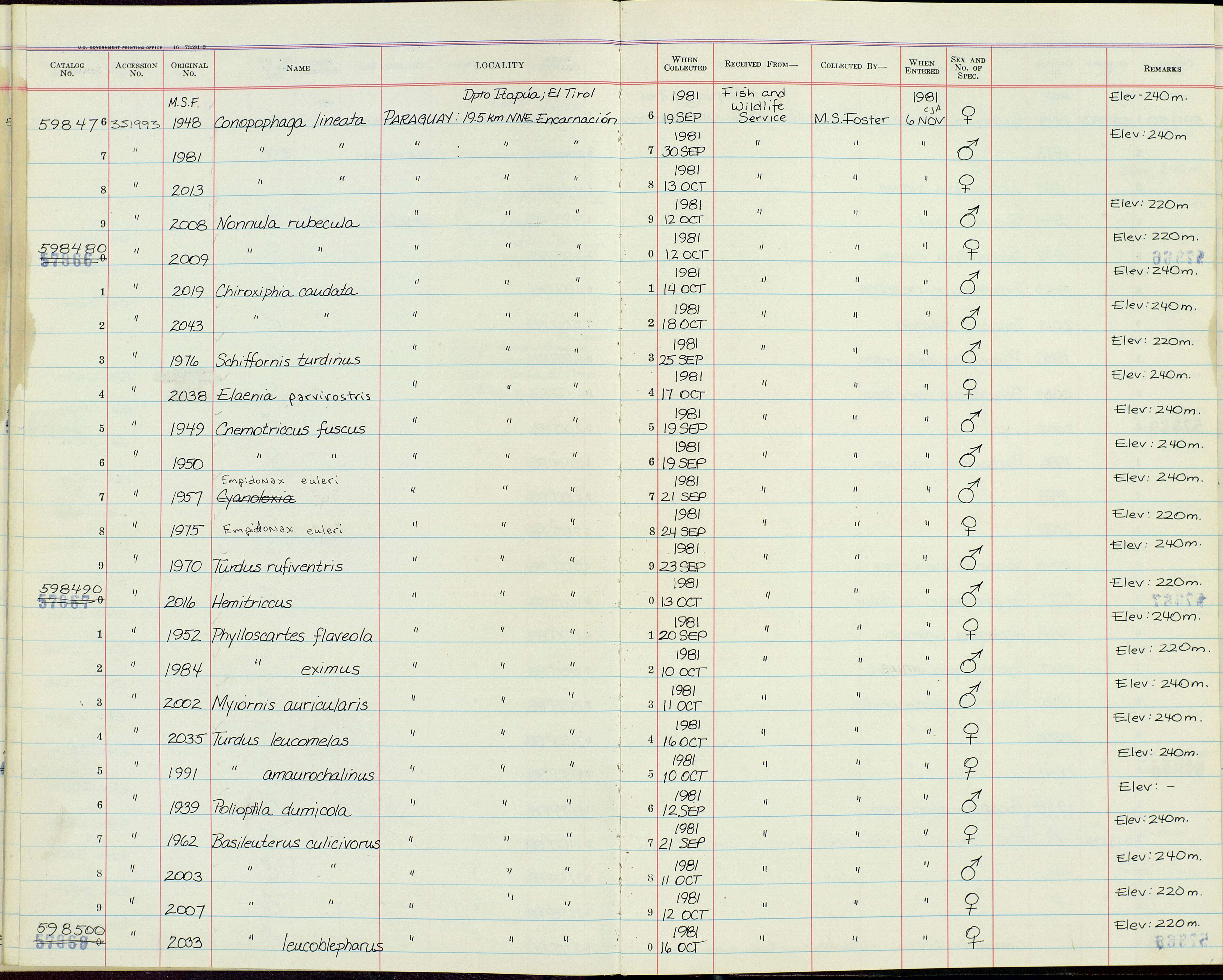Click the 'Locality' column header
This screenshot has height=980, width=1223.
pos(500,65)
